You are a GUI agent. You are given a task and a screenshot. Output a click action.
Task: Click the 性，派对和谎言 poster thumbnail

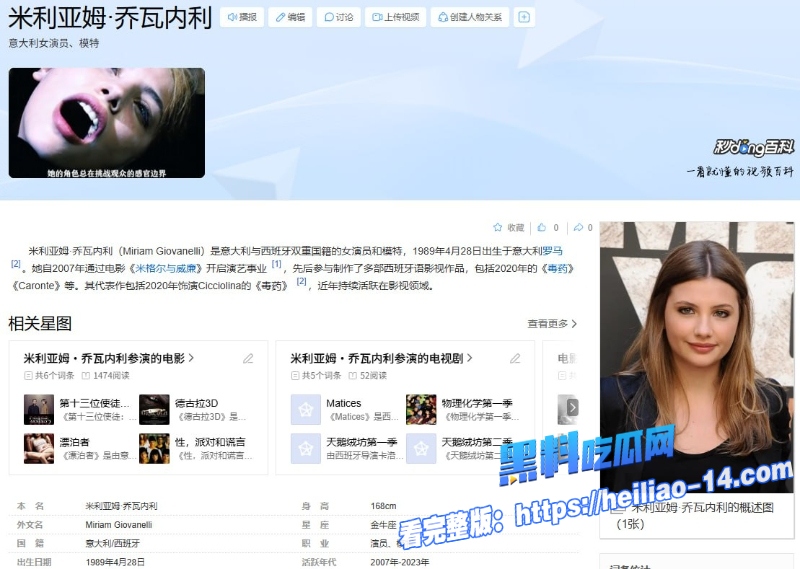pos(154,449)
